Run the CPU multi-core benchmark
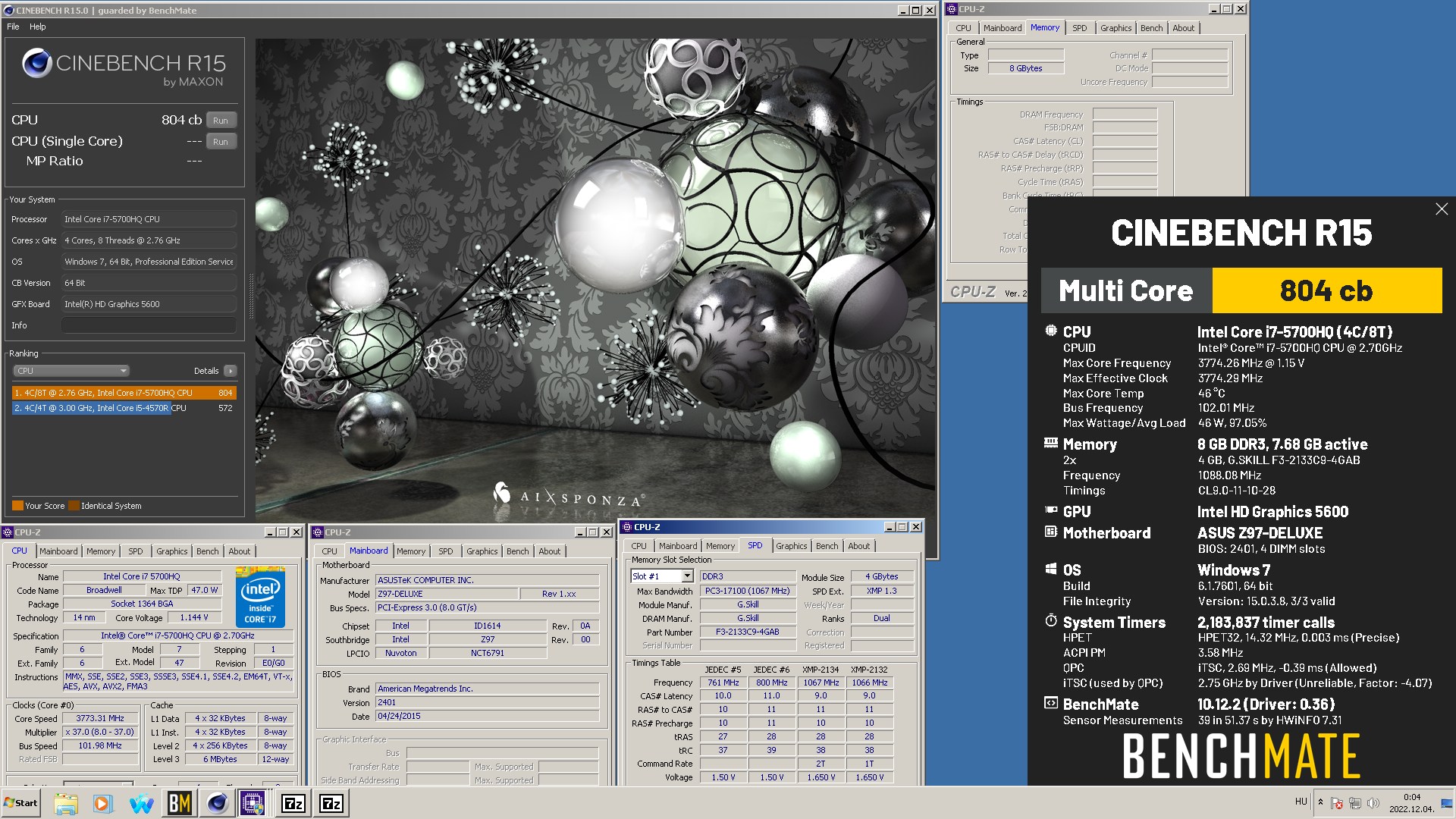Screen dimensions: 1456x819 pos(220,120)
